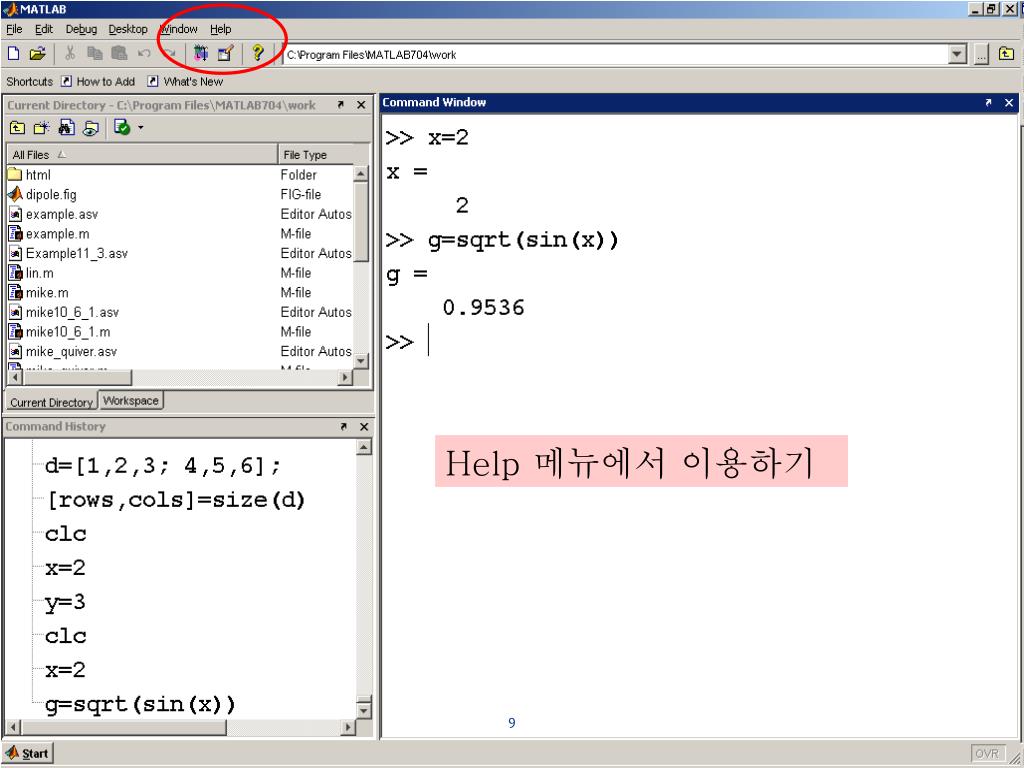Click the Open file toolbar icon

(37, 54)
